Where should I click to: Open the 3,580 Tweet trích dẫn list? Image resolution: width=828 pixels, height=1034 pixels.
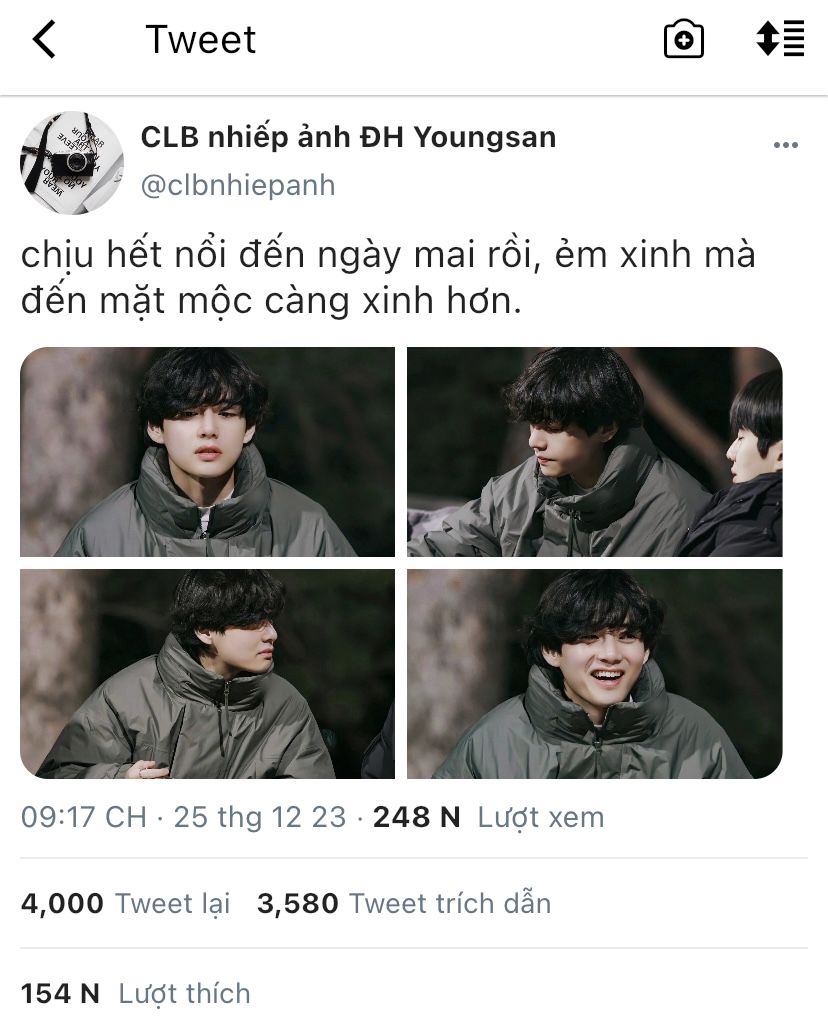tap(403, 903)
